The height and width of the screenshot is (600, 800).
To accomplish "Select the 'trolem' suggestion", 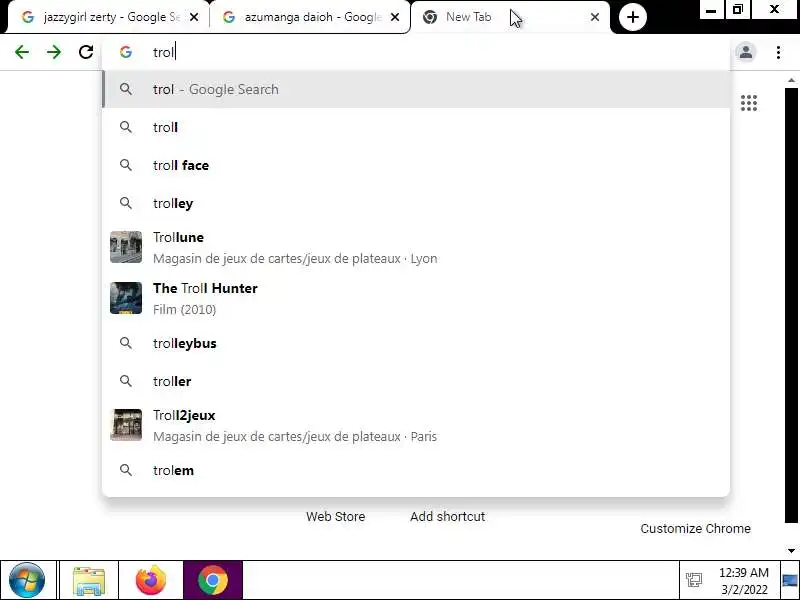I will pos(416,470).
